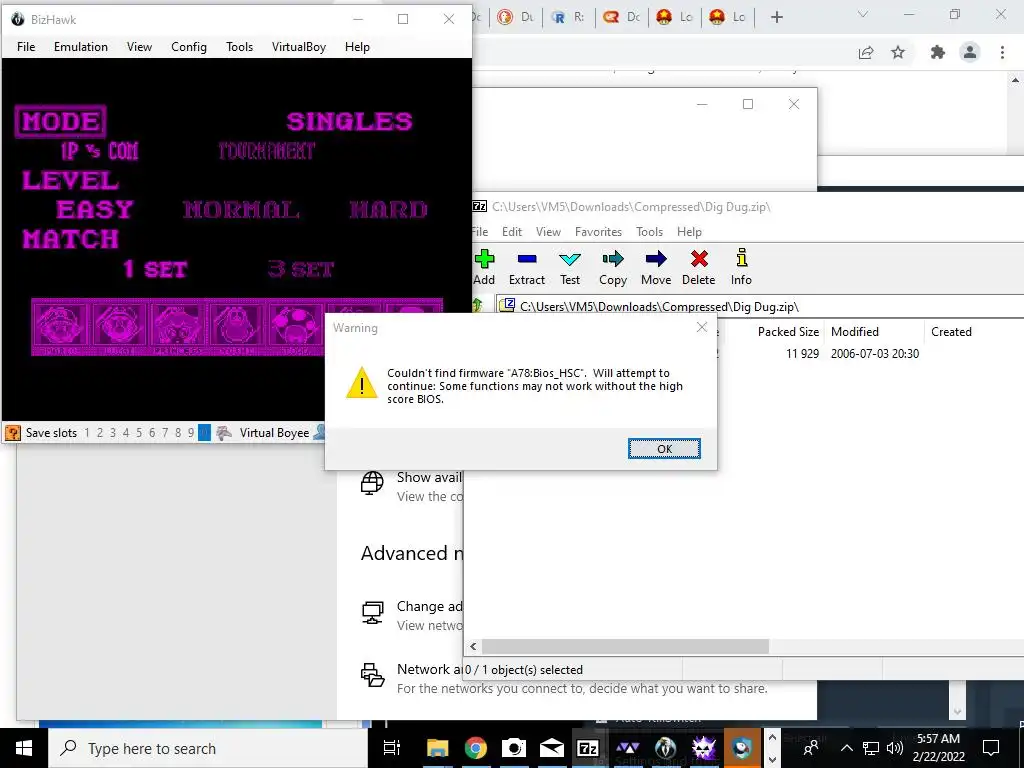Open File Explorer from the taskbar
The image size is (1024, 768).
point(438,748)
